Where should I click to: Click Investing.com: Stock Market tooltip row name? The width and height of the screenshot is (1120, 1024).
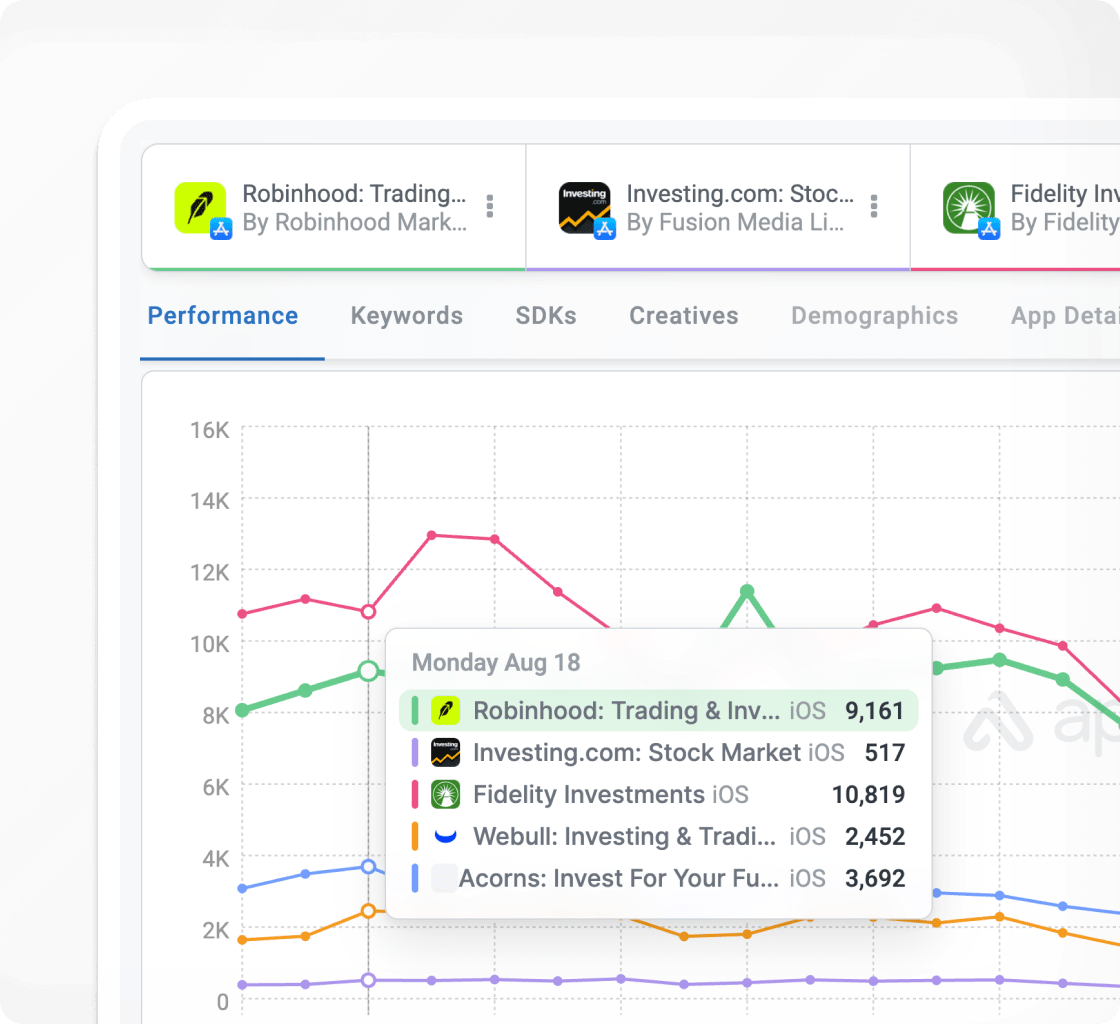tap(637, 753)
